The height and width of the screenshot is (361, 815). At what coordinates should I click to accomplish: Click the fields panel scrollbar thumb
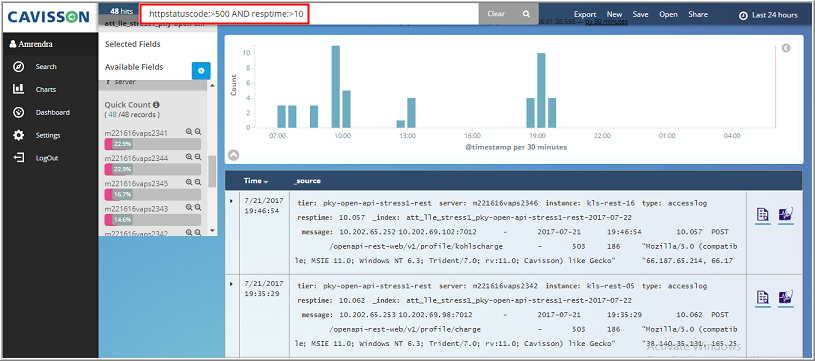212,171
